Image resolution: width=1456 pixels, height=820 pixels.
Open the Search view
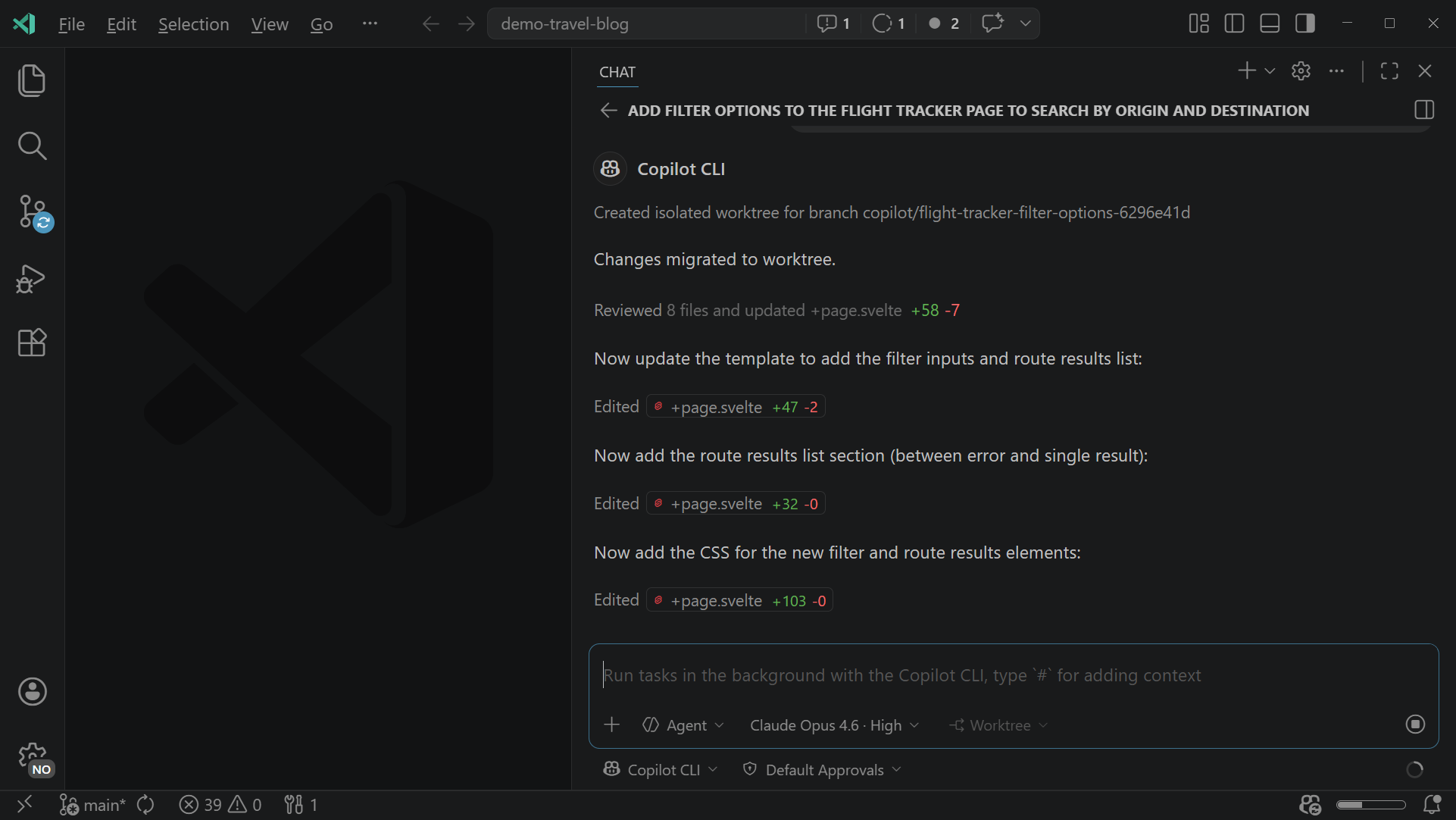pyautogui.click(x=32, y=146)
